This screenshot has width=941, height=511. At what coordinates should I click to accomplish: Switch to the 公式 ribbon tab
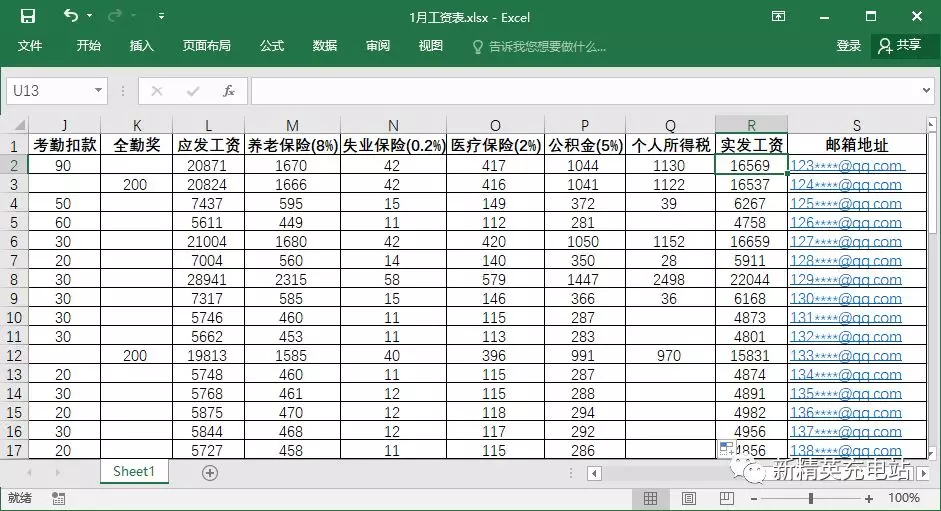[272, 46]
